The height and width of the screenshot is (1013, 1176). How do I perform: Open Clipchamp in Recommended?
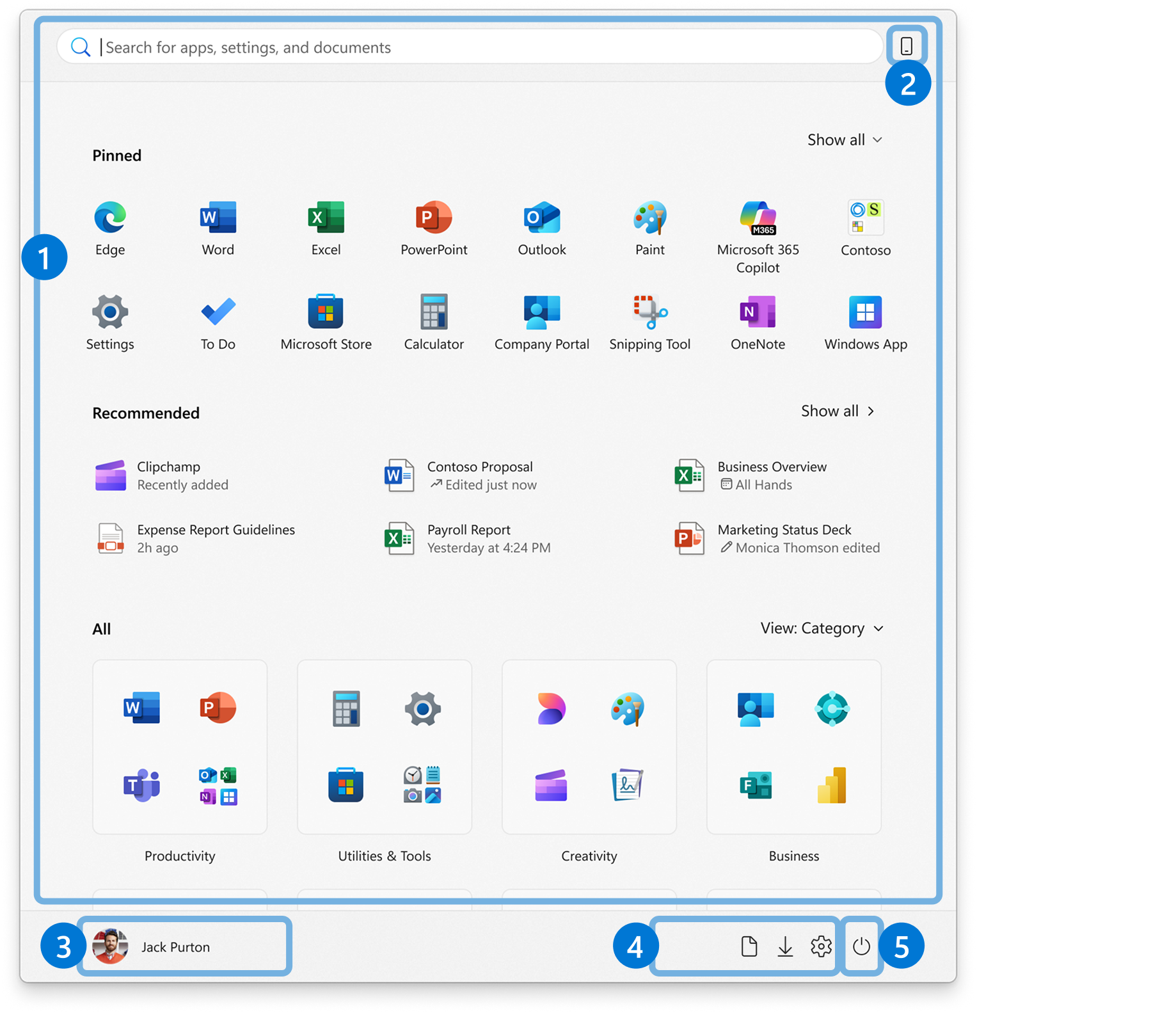pyautogui.click(x=162, y=475)
